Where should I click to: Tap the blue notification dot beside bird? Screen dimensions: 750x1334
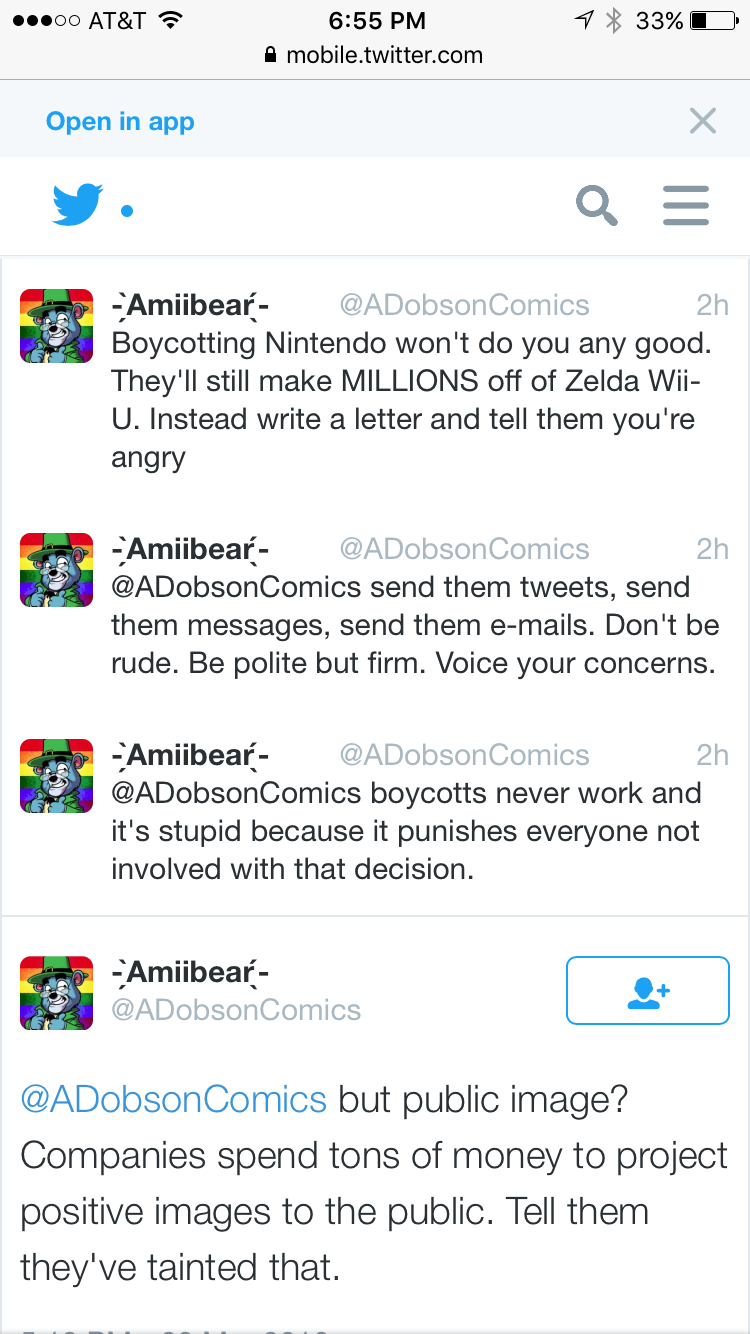(127, 211)
